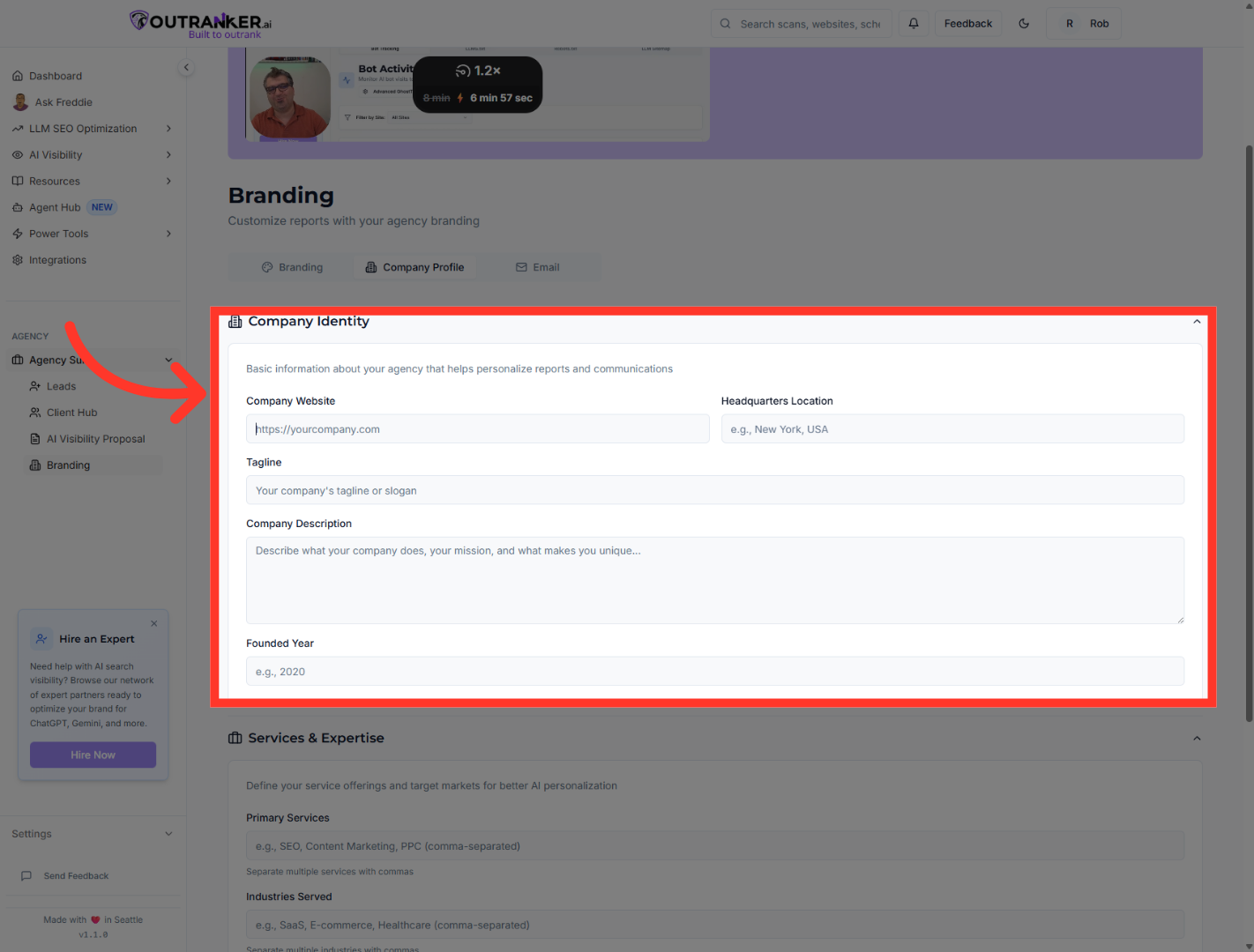Image resolution: width=1254 pixels, height=952 pixels.
Task: Switch to the Email tab
Action: point(538,266)
